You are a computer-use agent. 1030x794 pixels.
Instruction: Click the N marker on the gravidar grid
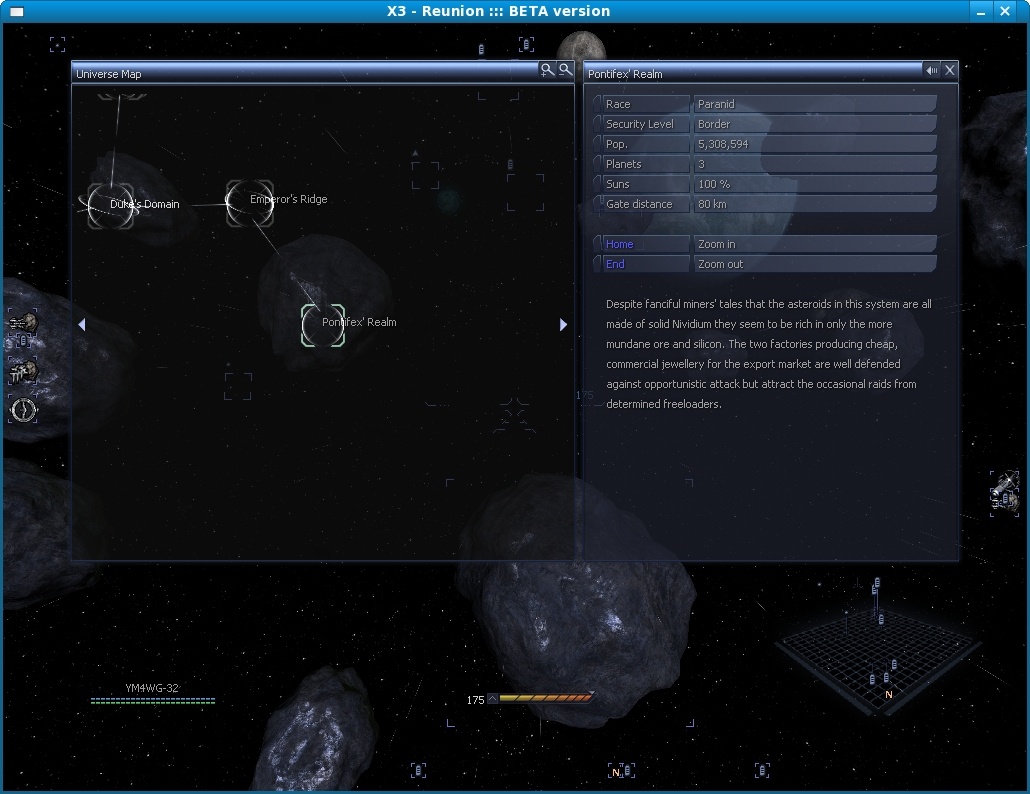tap(889, 694)
